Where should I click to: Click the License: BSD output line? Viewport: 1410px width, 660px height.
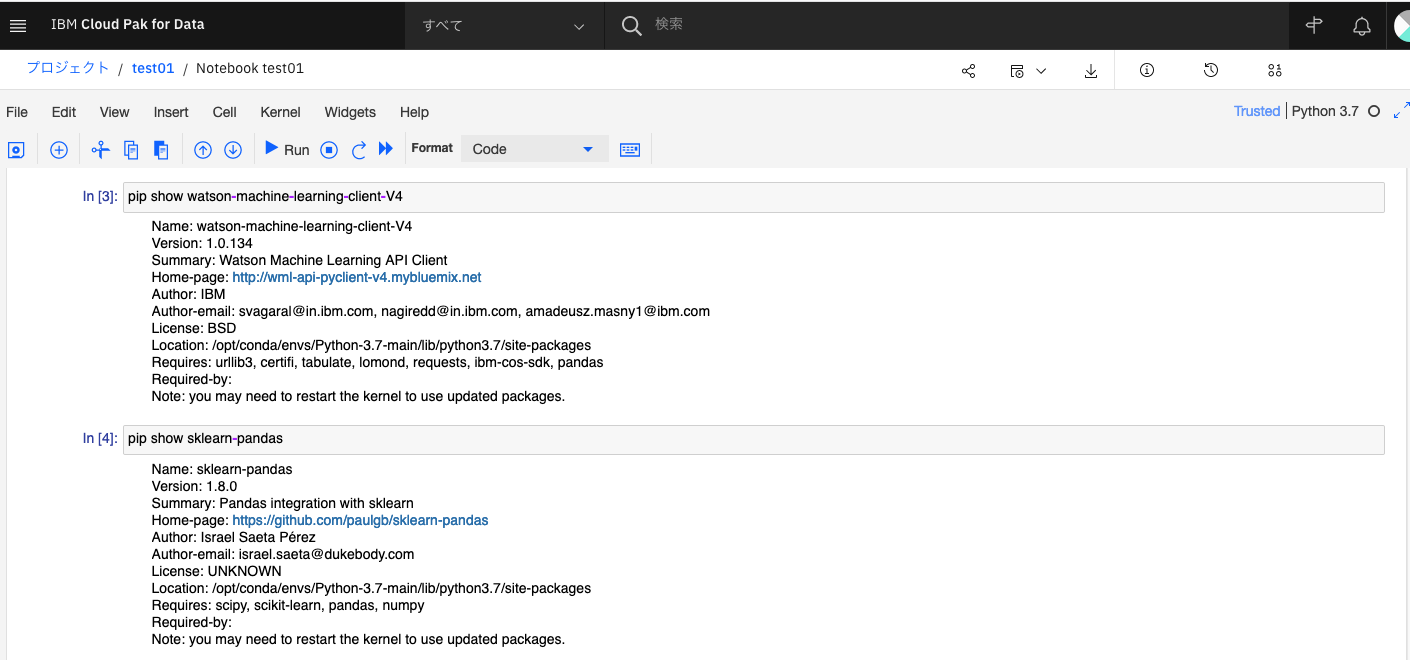pos(194,328)
